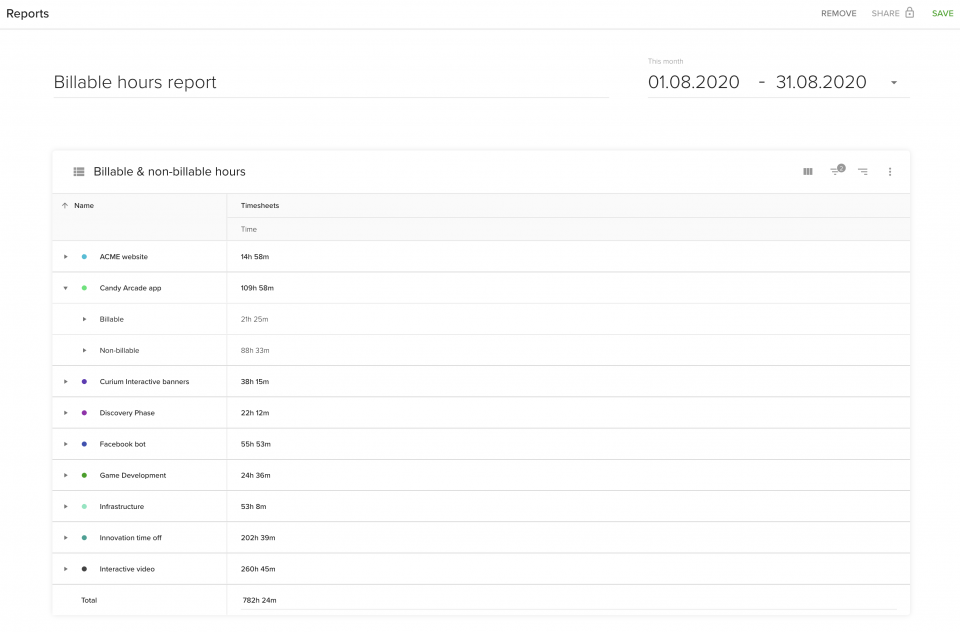Sort by the Name column arrow
Viewport: 960px width, 632px height.
point(65,206)
